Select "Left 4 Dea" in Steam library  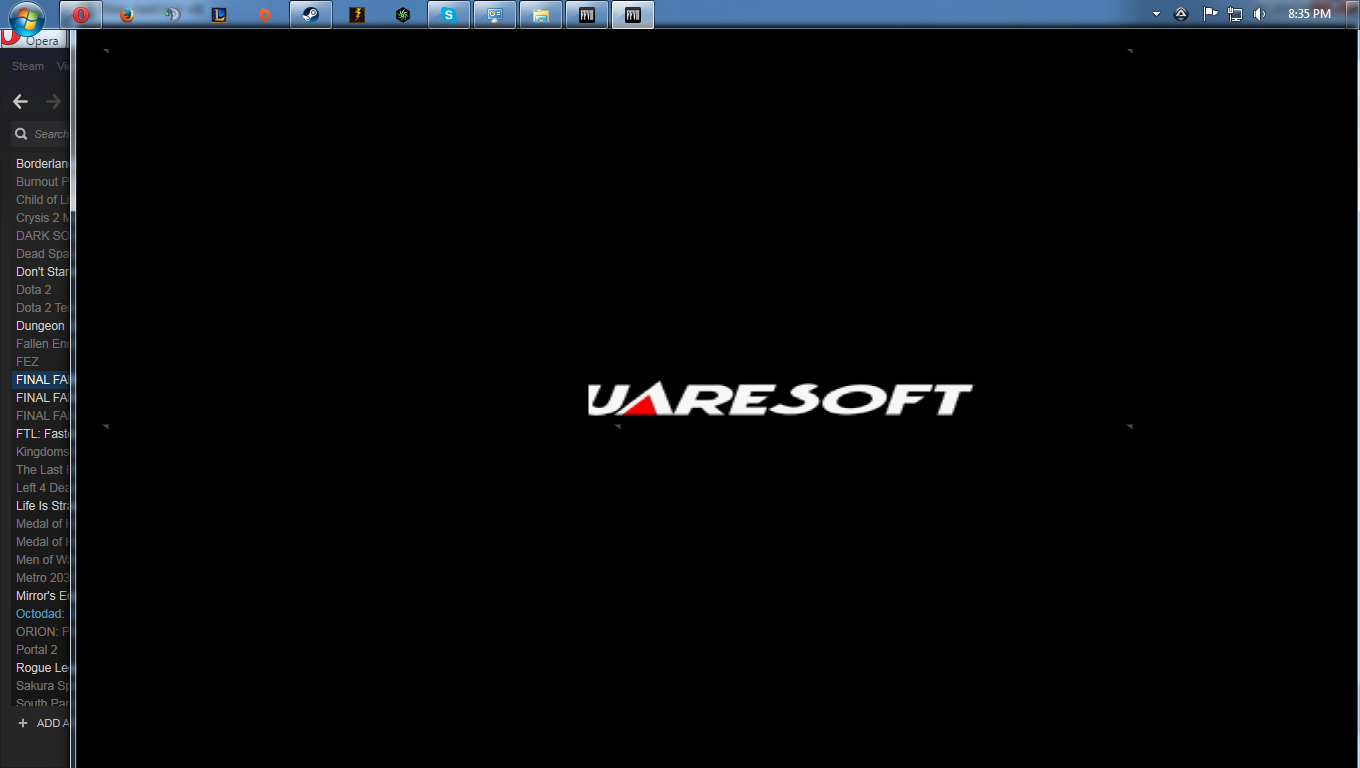pyautogui.click(x=42, y=488)
